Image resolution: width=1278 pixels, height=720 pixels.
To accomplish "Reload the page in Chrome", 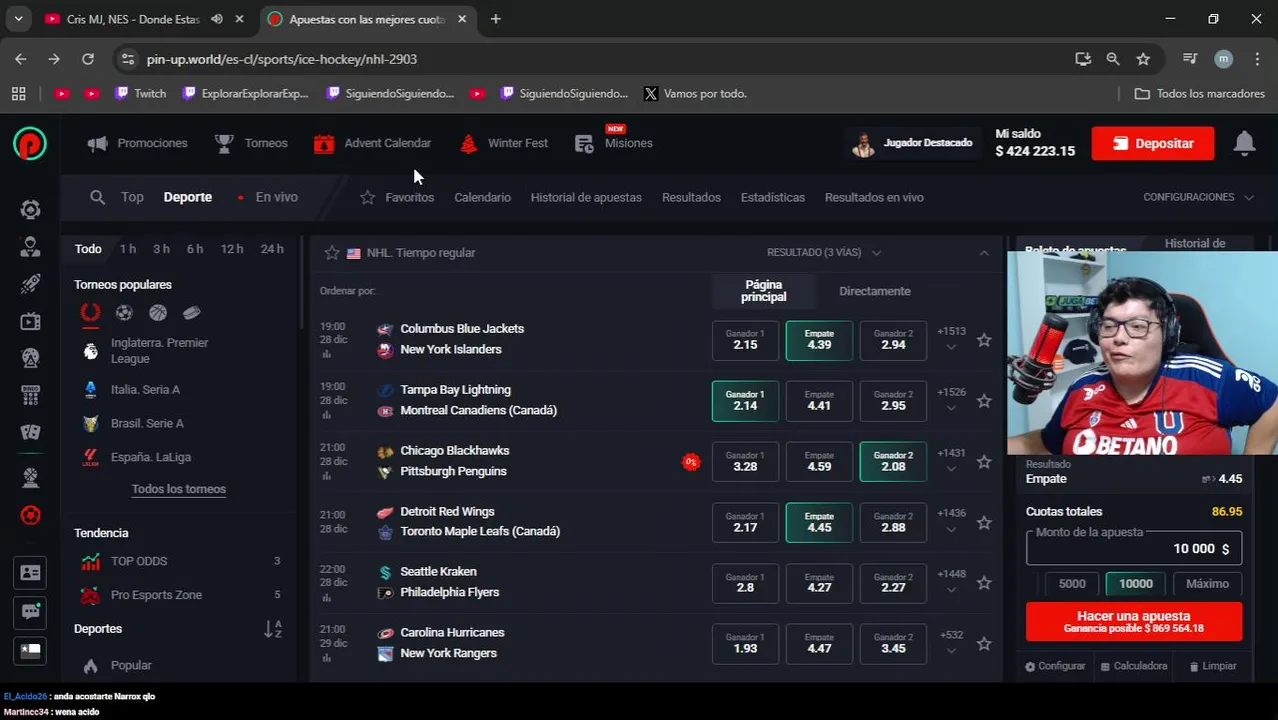I will tap(88, 59).
